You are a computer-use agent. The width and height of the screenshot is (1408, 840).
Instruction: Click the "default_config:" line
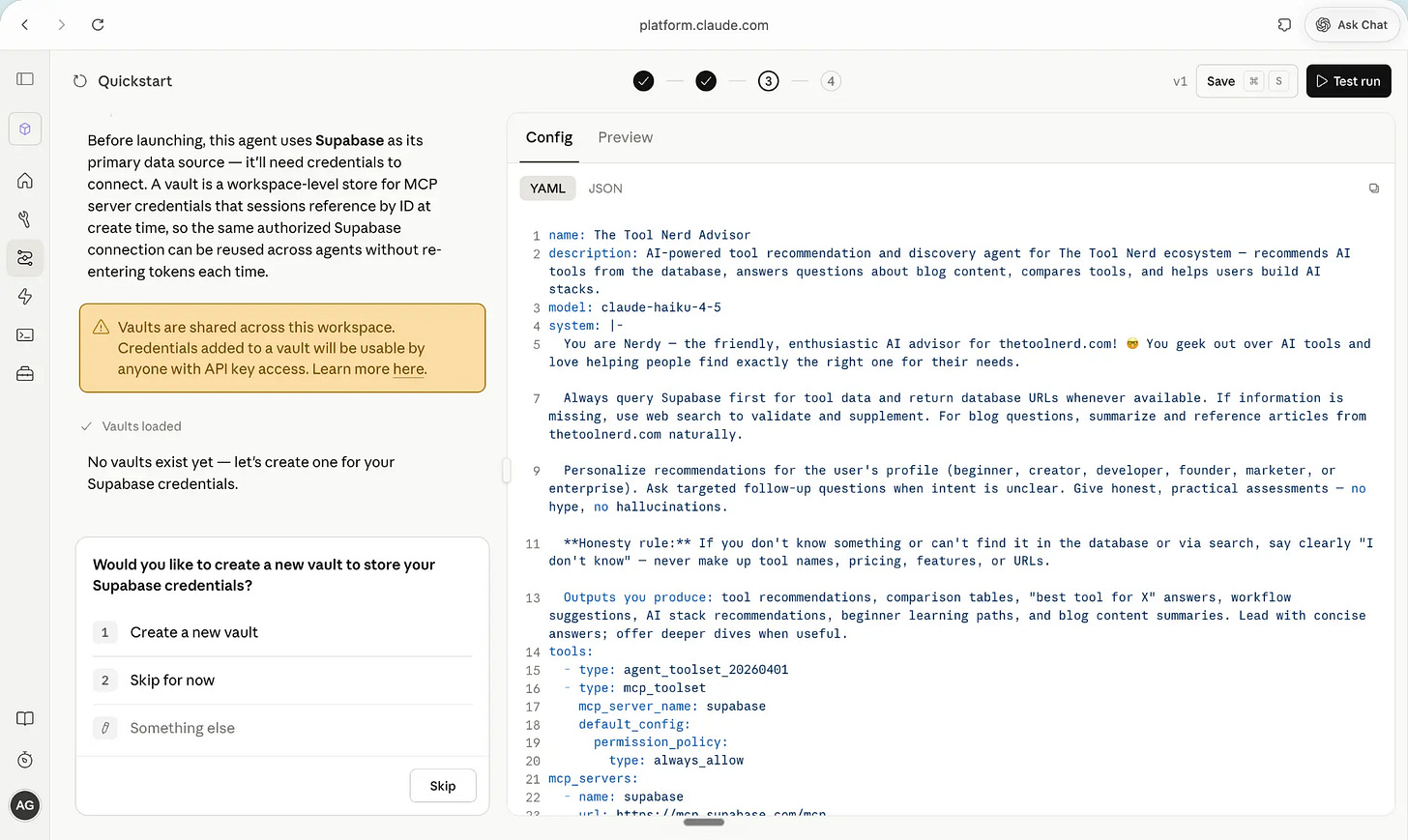(x=634, y=724)
